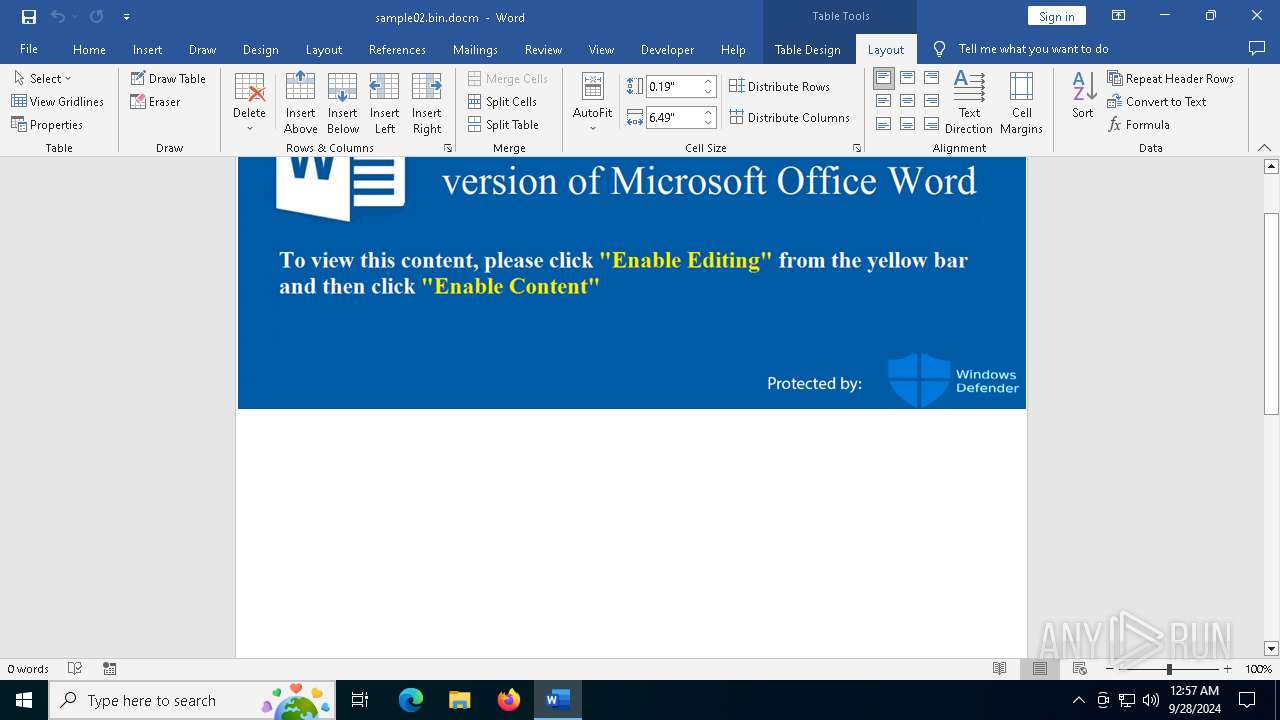Image resolution: width=1280 pixels, height=720 pixels.
Task: Click Insert Left
Action: pyautogui.click(x=384, y=103)
